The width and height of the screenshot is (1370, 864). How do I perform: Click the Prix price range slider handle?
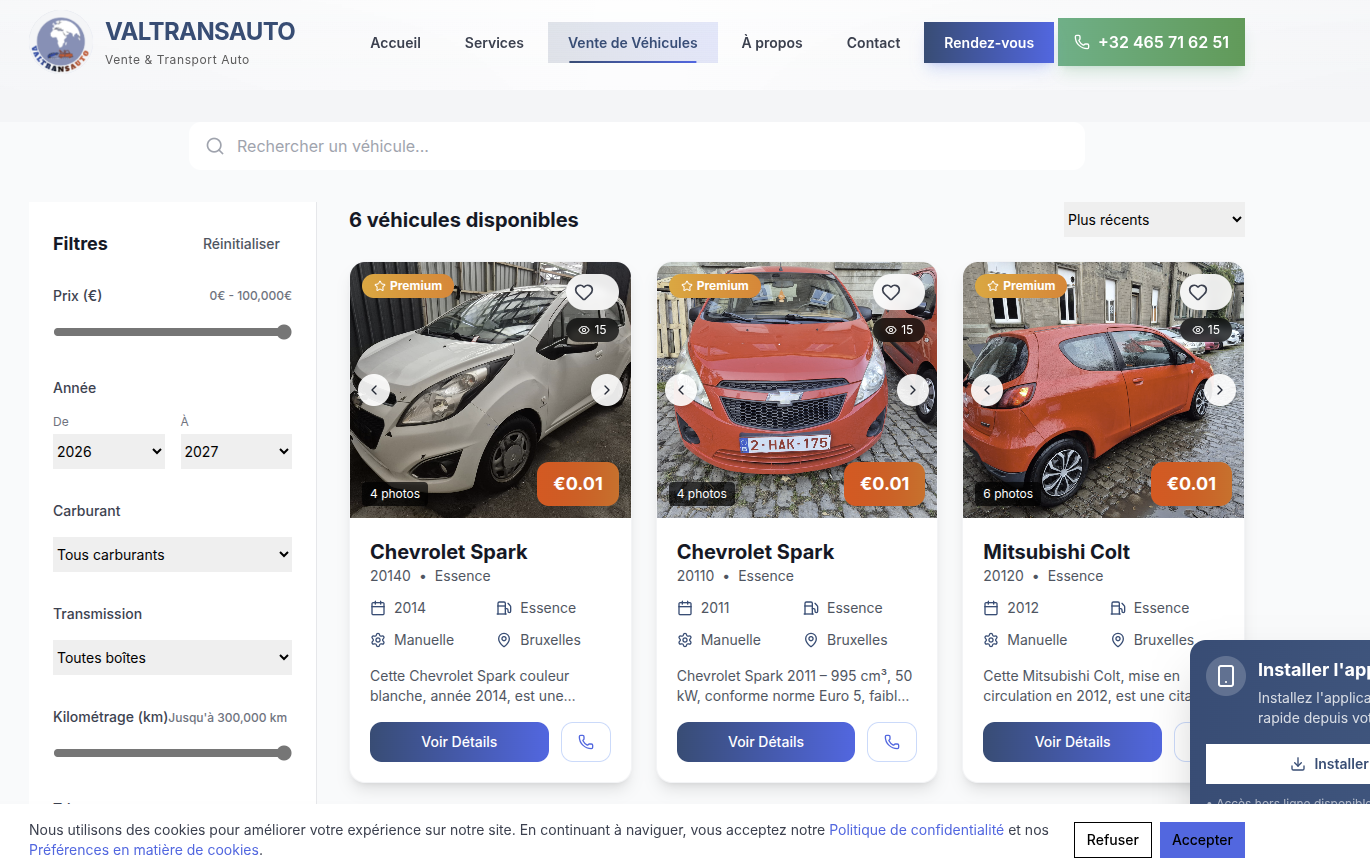pos(284,332)
